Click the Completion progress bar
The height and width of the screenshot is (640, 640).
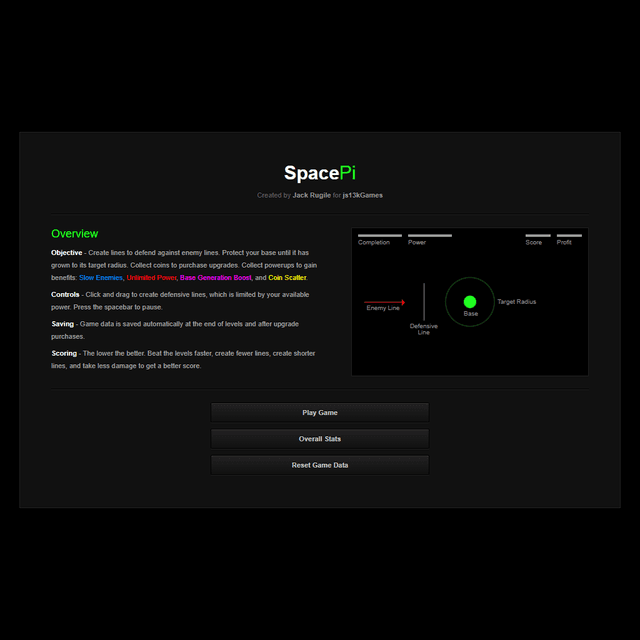pos(380,236)
